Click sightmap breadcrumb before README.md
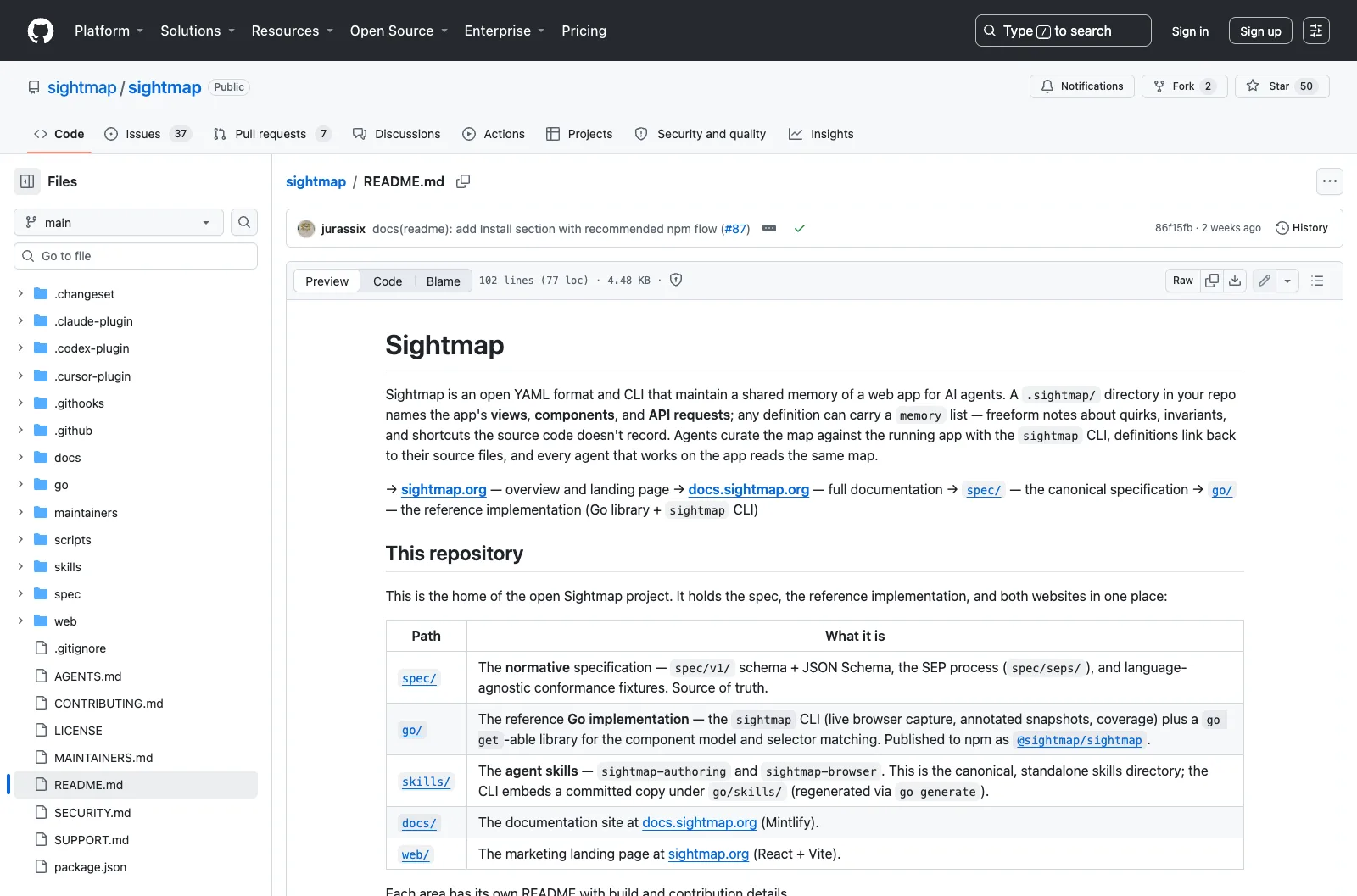This screenshot has height=896, width=1357. [x=316, y=181]
